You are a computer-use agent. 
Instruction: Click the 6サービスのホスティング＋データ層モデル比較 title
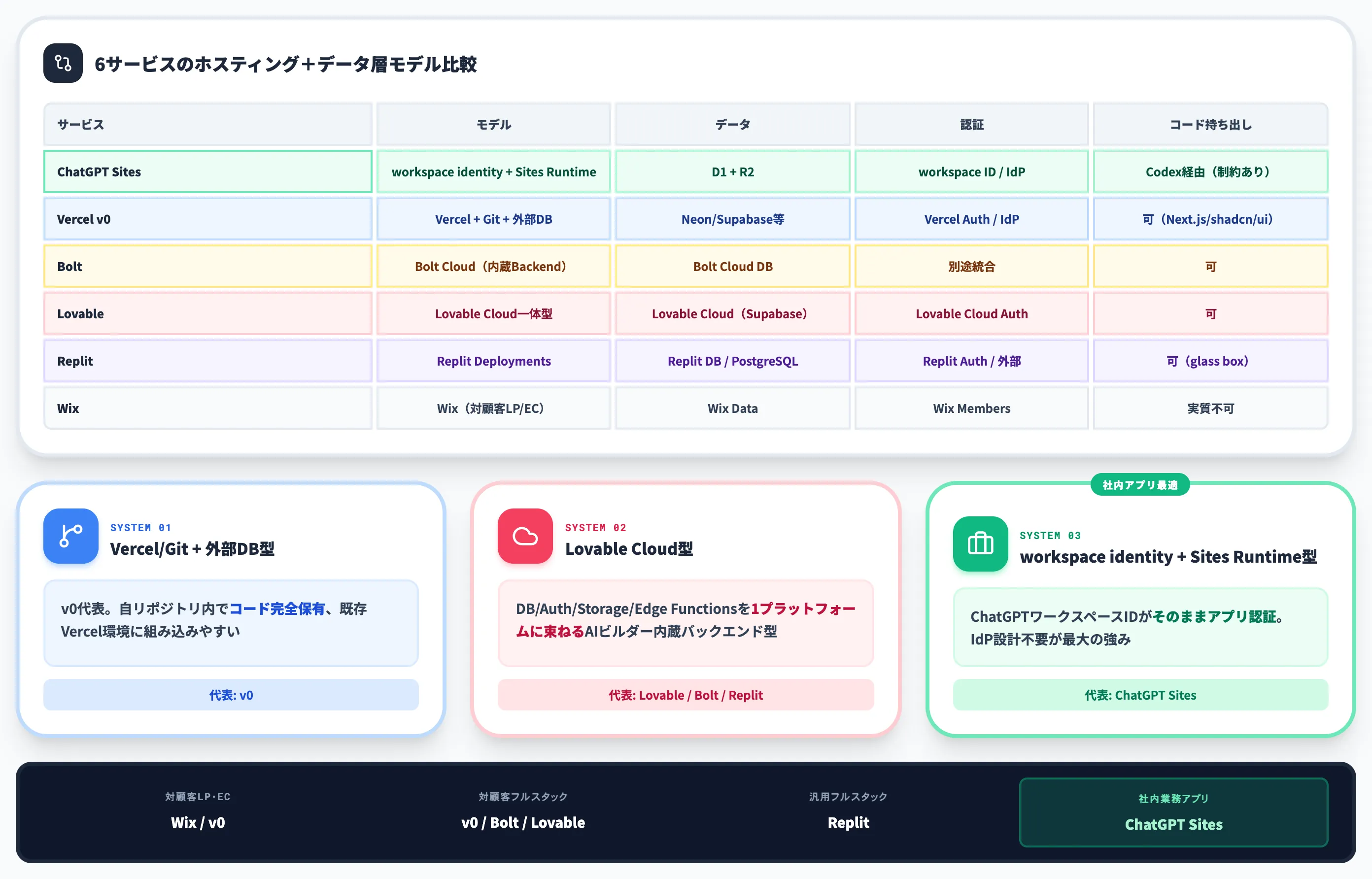pyautogui.click(x=285, y=64)
